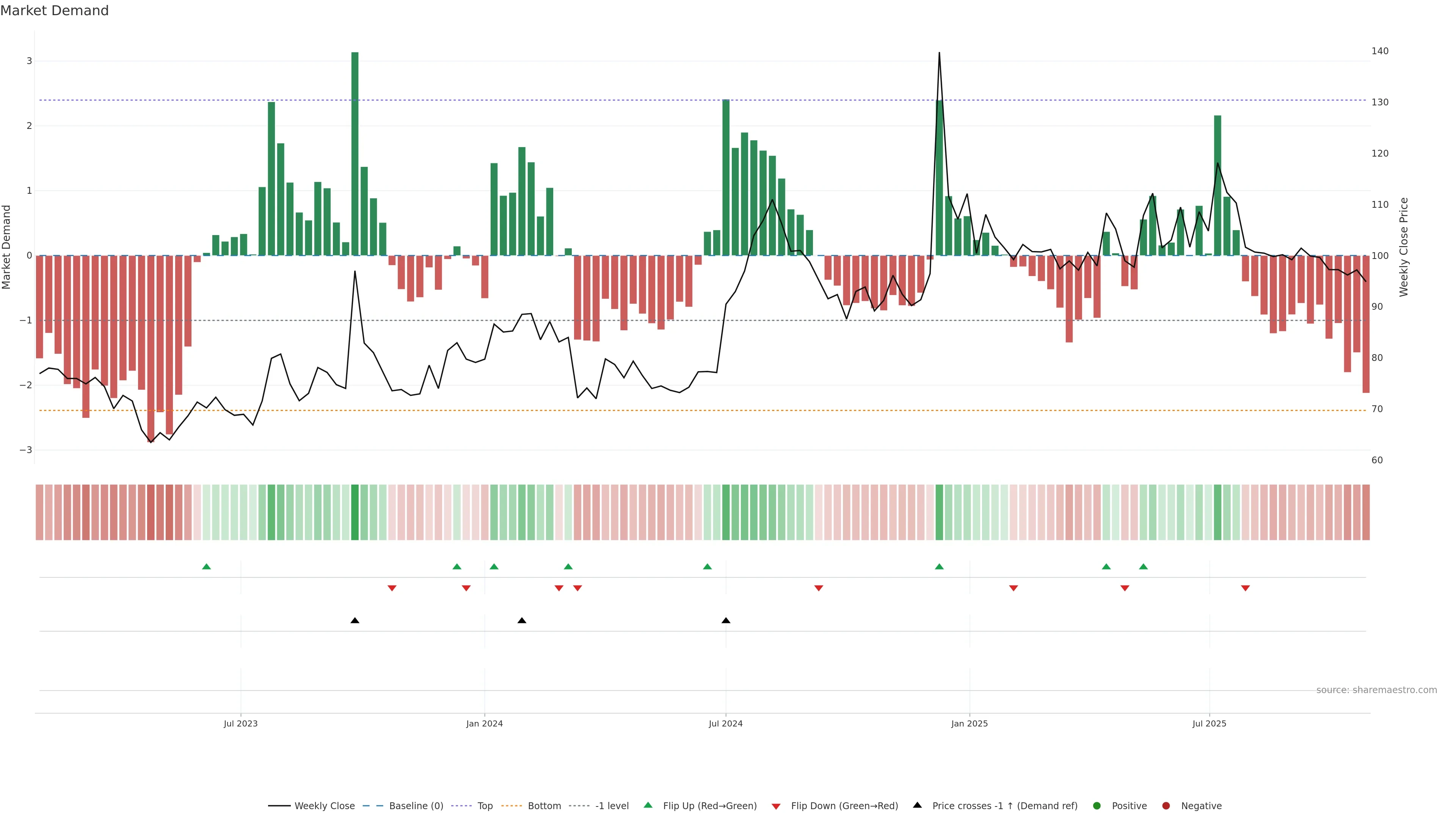Click the green Positive legend dot

click(1097, 806)
